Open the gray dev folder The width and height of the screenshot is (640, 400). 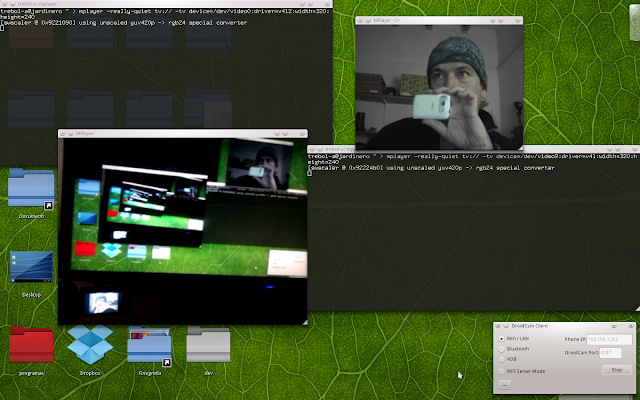pos(208,345)
